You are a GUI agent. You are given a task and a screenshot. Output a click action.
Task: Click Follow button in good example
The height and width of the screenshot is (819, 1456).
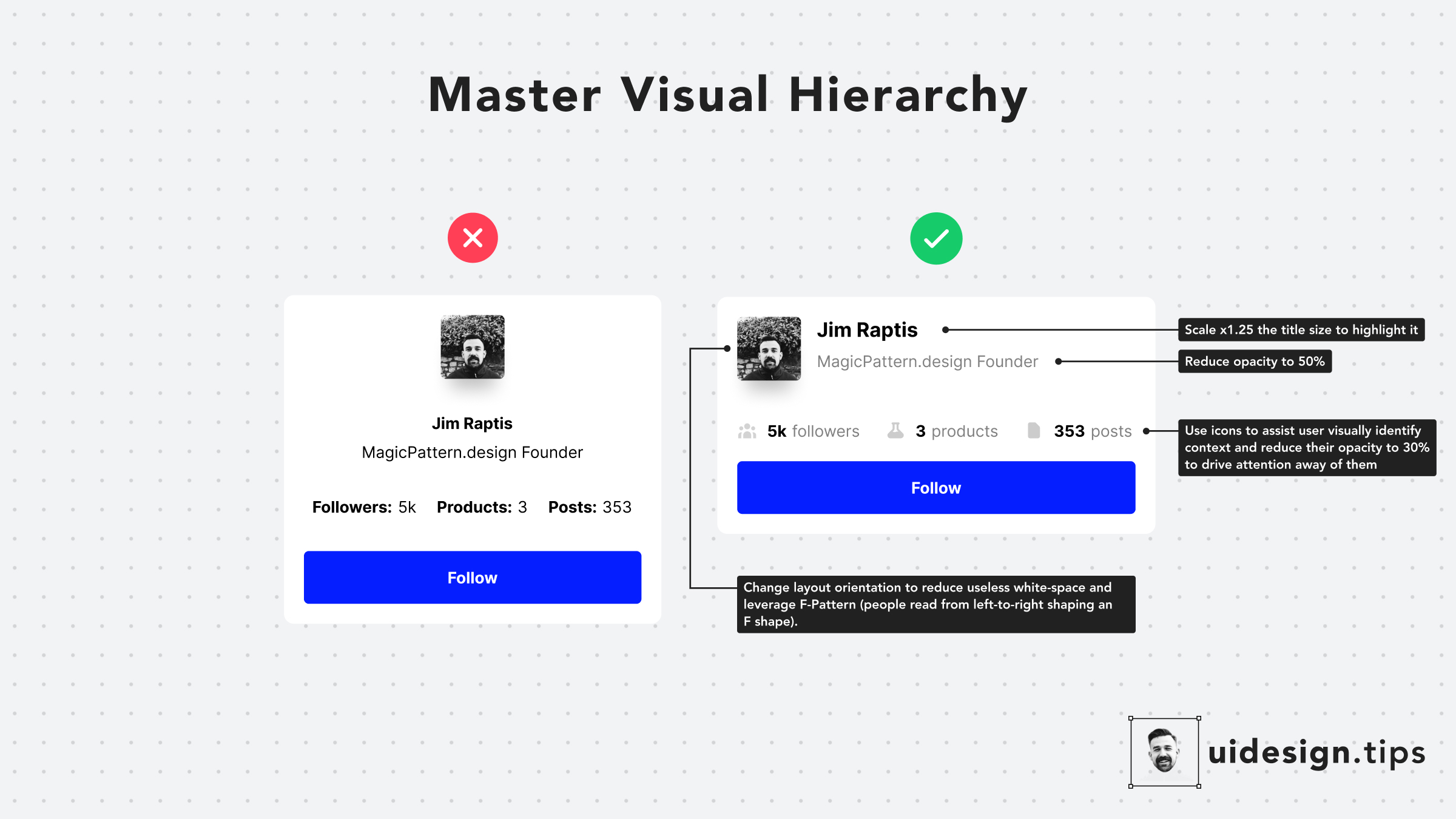point(935,488)
